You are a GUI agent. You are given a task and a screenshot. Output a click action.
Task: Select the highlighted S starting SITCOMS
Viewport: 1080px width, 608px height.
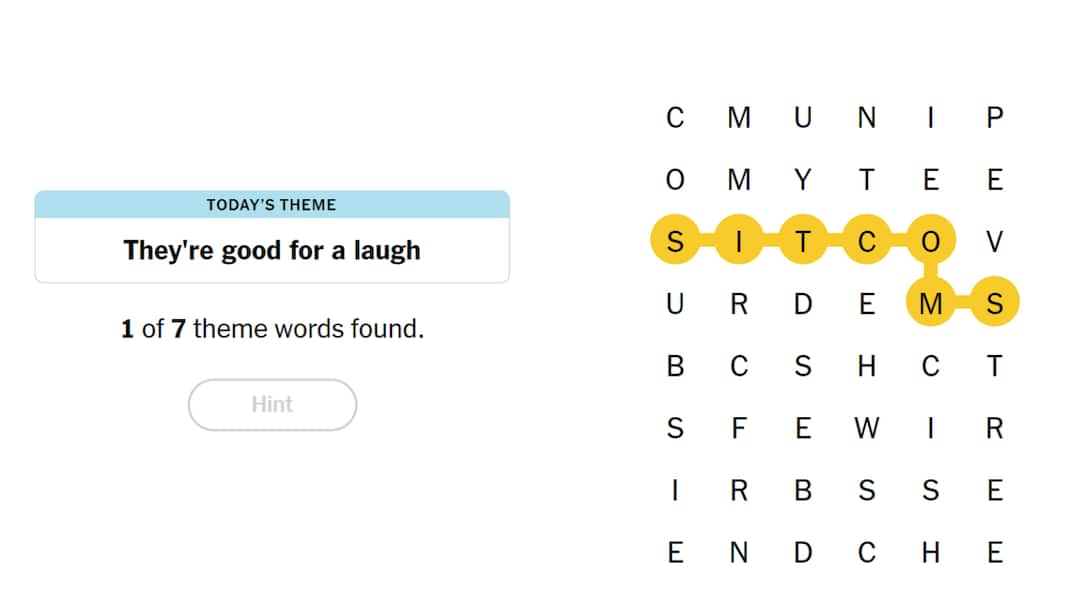point(675,242)
